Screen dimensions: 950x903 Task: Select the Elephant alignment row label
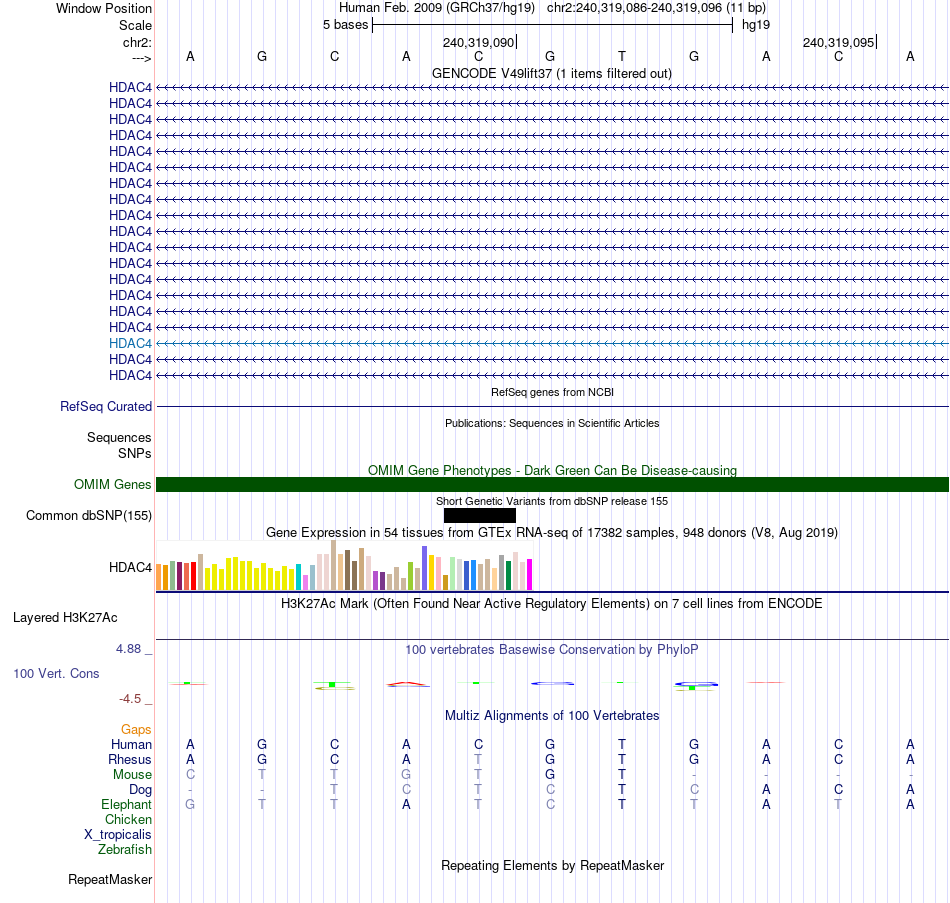[126, 805]
